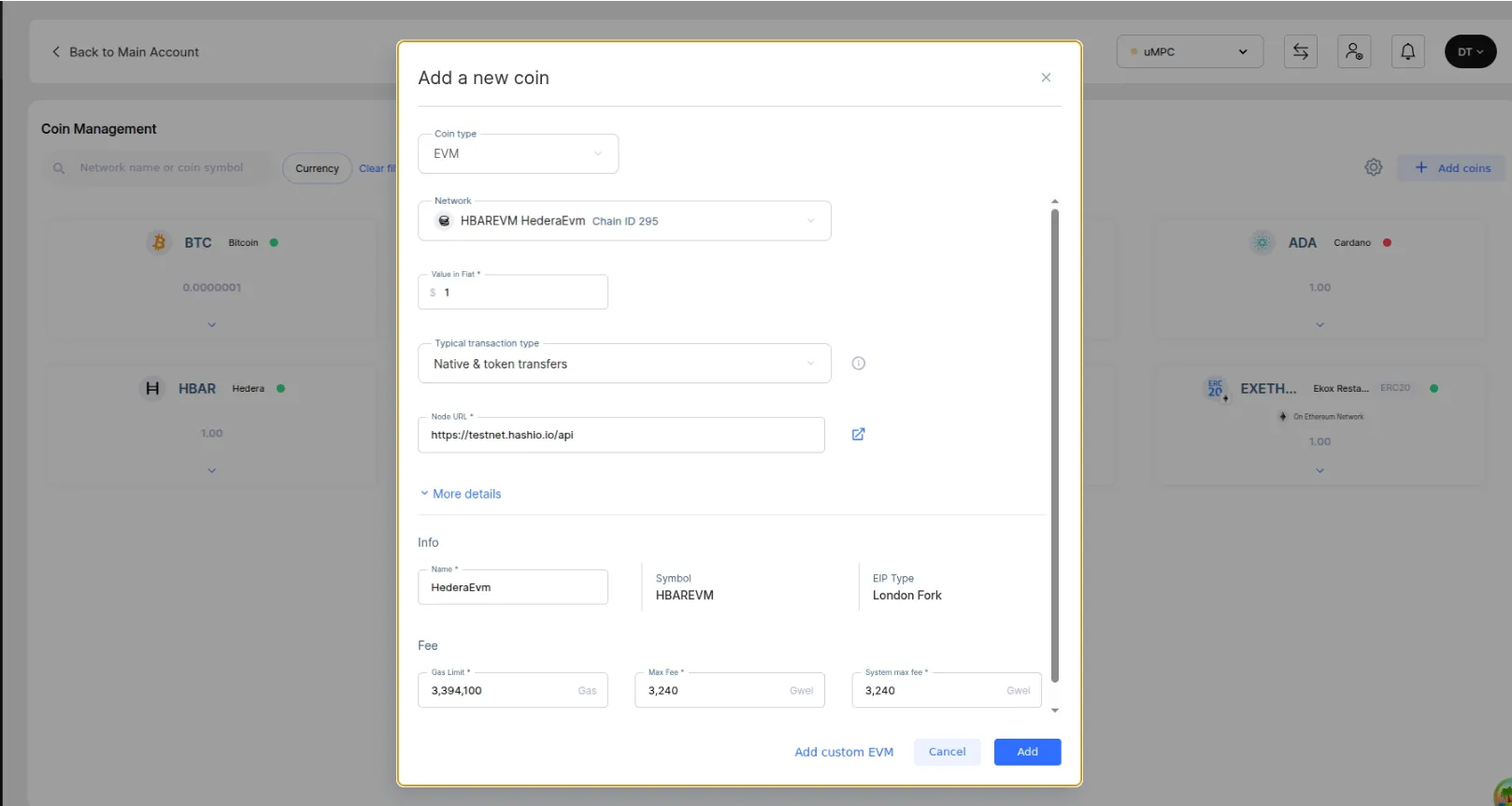Close the Add a new coin dialog
The width and height of the screenshot is (1512, 806).
(x=1046, y=78)
